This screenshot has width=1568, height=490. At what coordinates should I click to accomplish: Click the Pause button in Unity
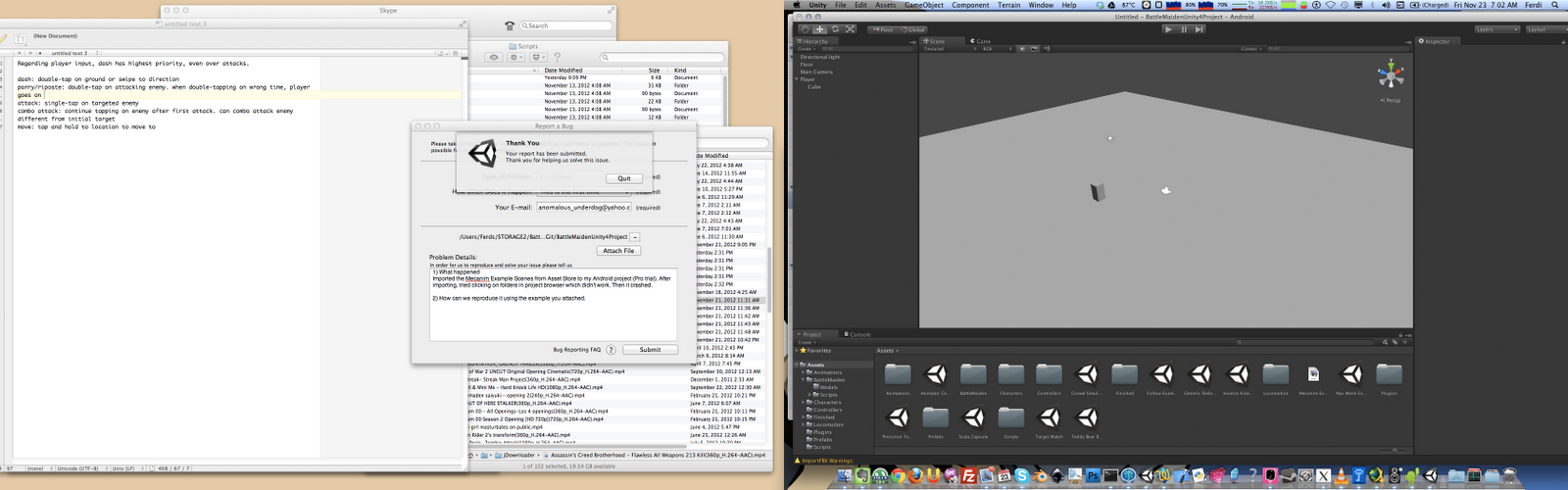click(1184, 29)
